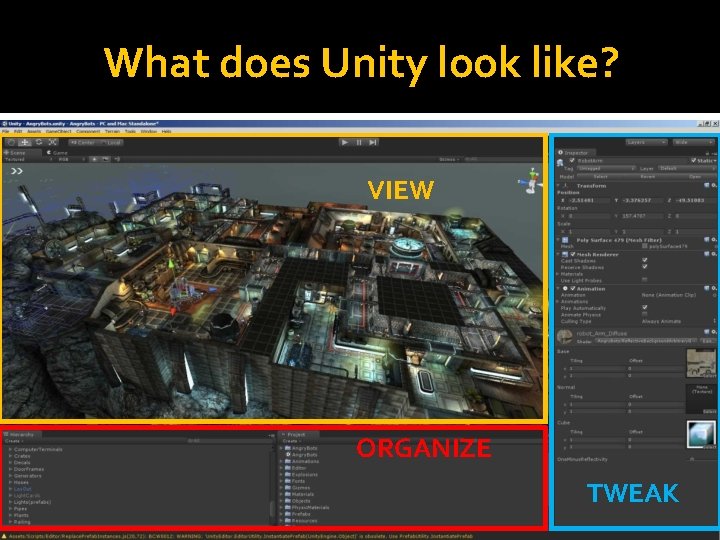Open the File menu
This screenshot has width=720, height=540.
point(6,131)
